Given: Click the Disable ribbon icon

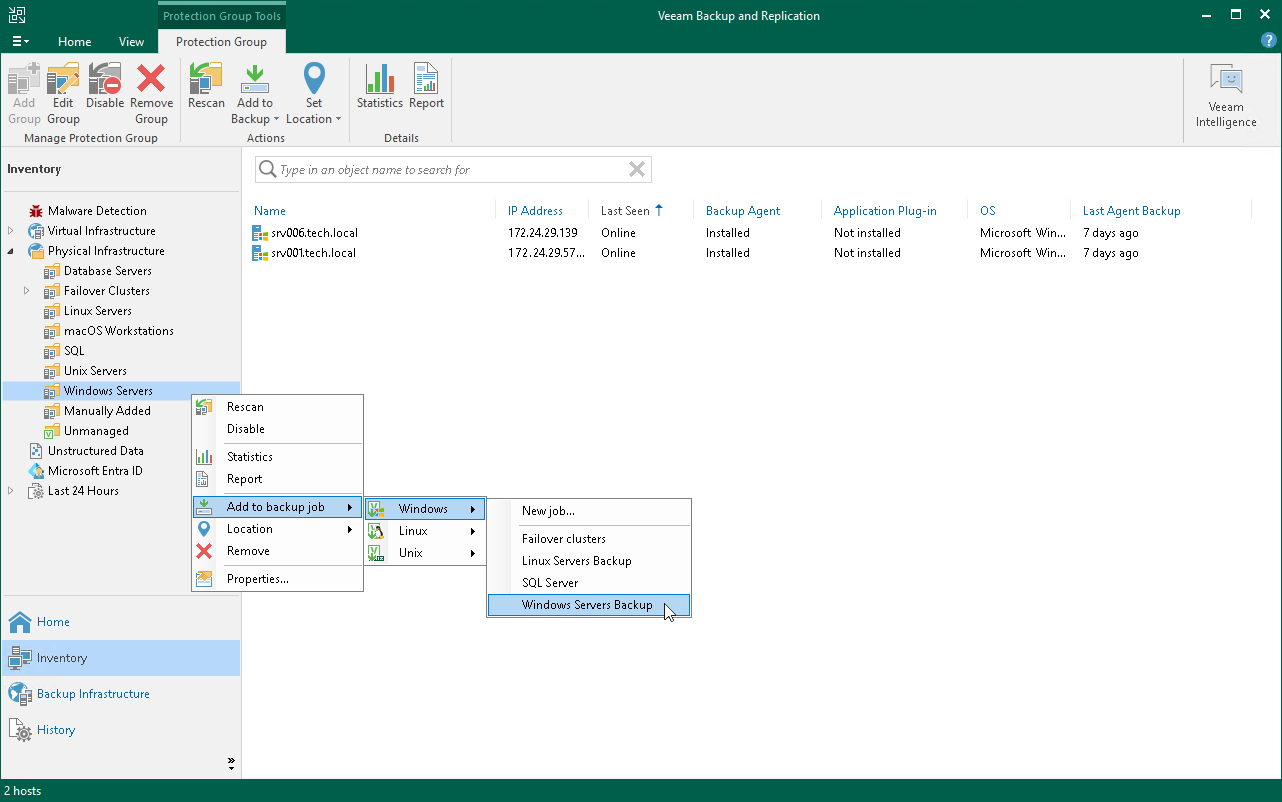Looking at the screenshot, I should [105, 78].
